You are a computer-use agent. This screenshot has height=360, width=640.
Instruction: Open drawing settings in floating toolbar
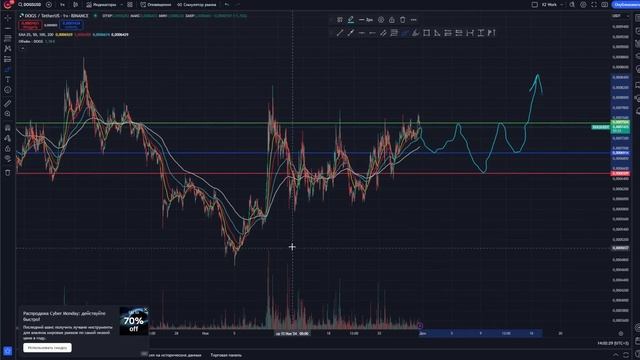381,20
